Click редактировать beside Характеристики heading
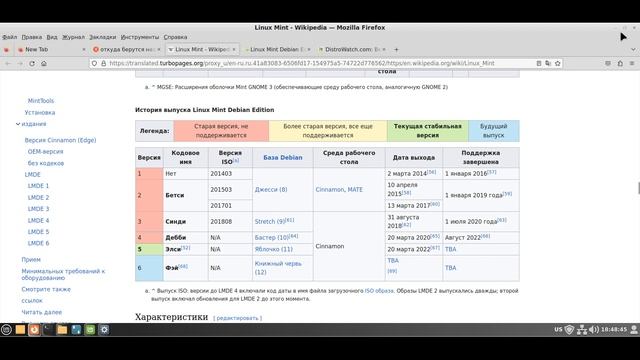This screenshot has width=640, height=360. point(237,318)
